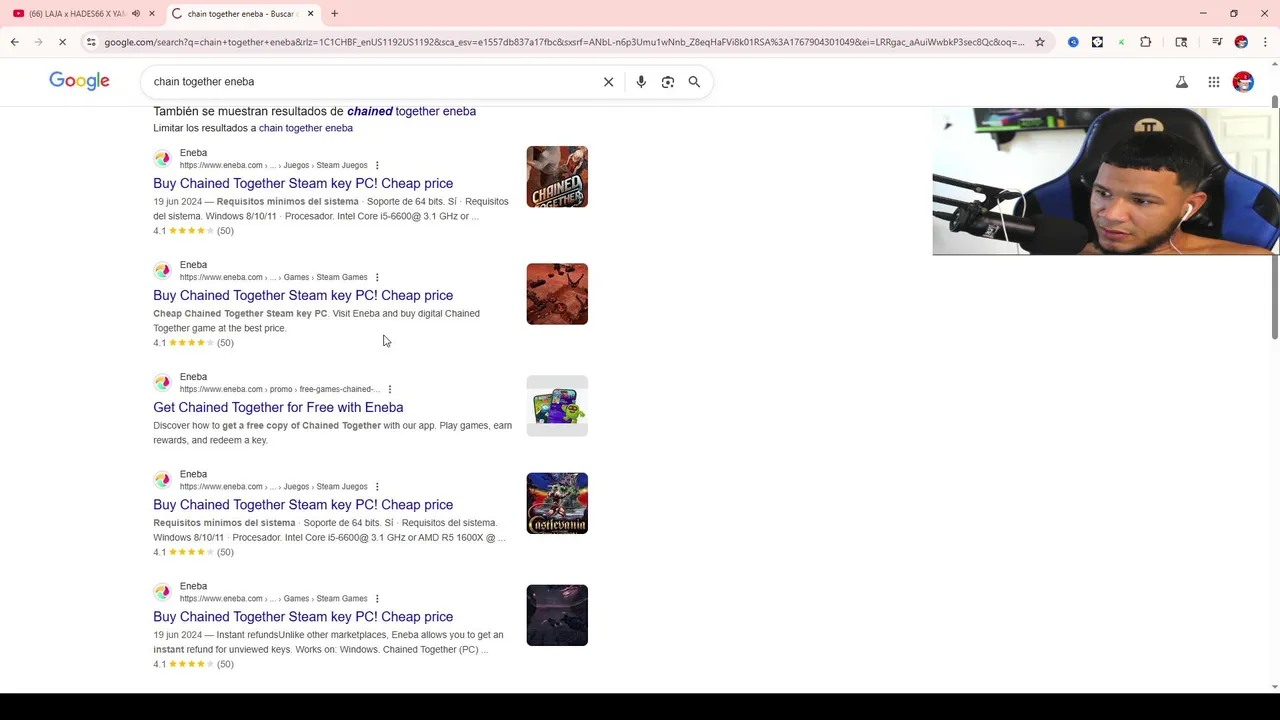Open the Extensions puzzle menu

[x=1146, y=42]
